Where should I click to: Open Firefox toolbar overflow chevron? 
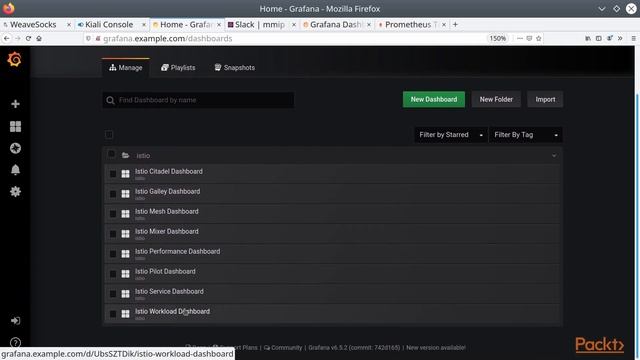620,38
